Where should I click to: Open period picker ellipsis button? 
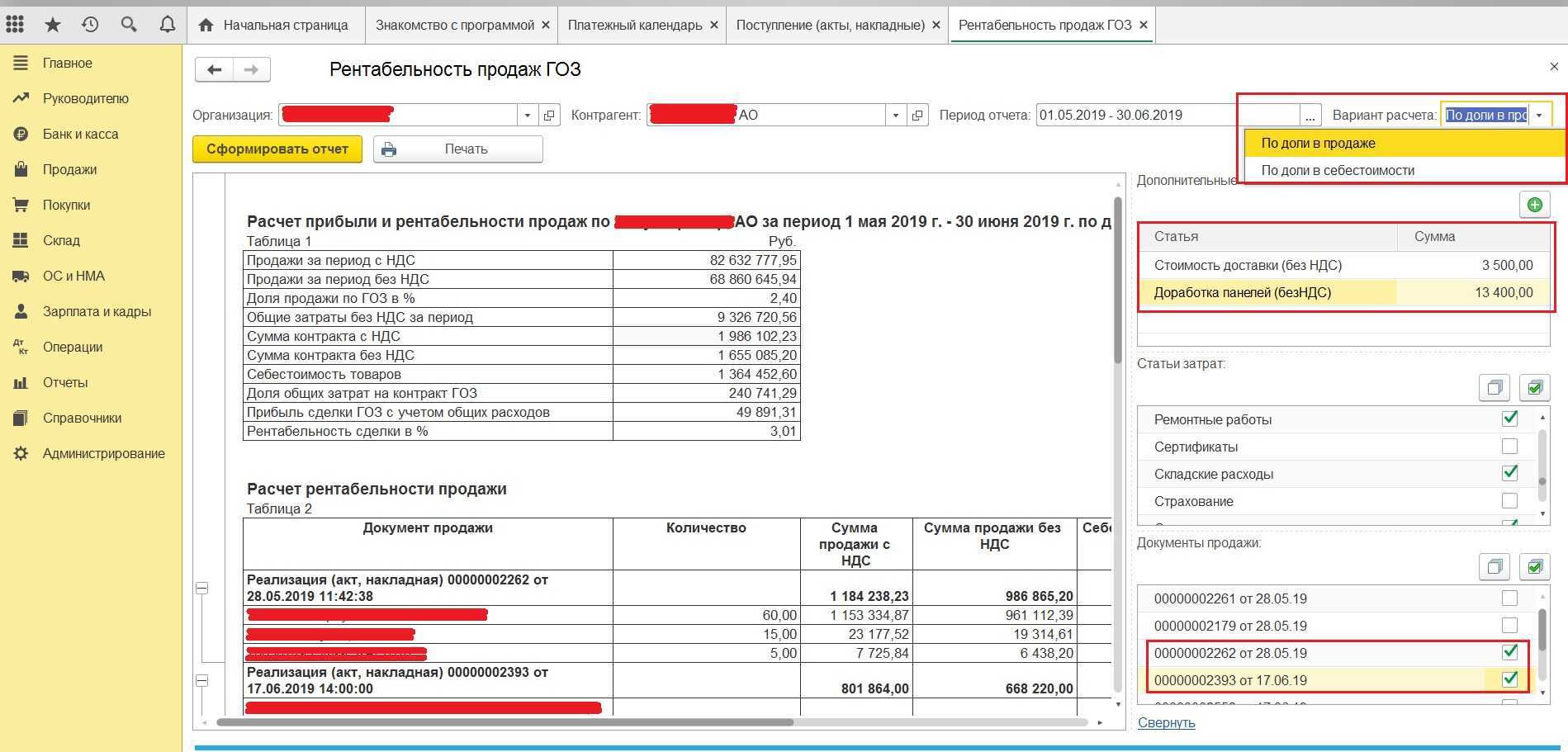coord(1310,116)
